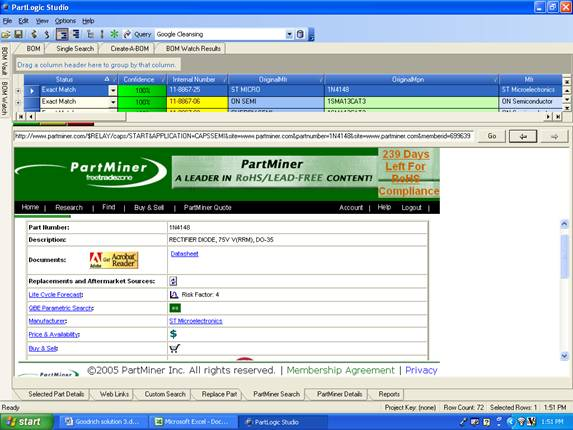Switch to the PartMiner Details tab

click(339, 394)
